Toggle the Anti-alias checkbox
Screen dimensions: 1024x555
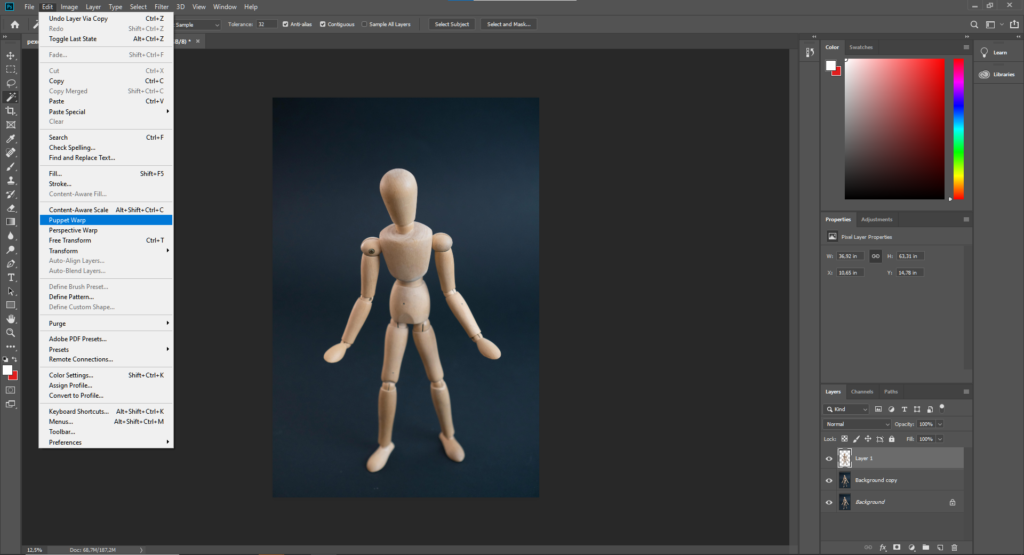coord(287,24)
